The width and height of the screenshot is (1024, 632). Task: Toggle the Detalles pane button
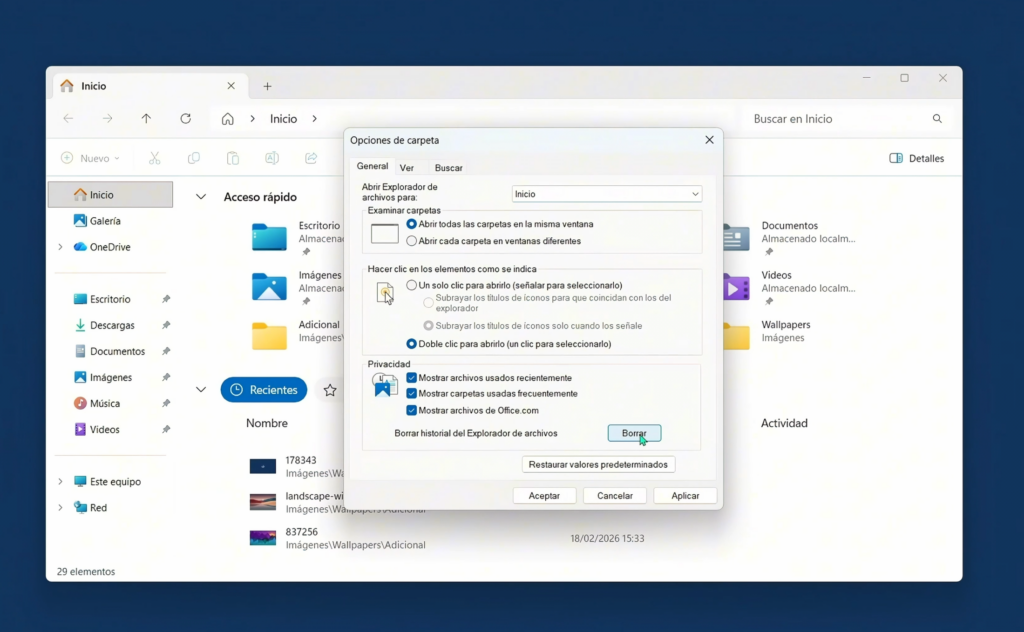916,158
